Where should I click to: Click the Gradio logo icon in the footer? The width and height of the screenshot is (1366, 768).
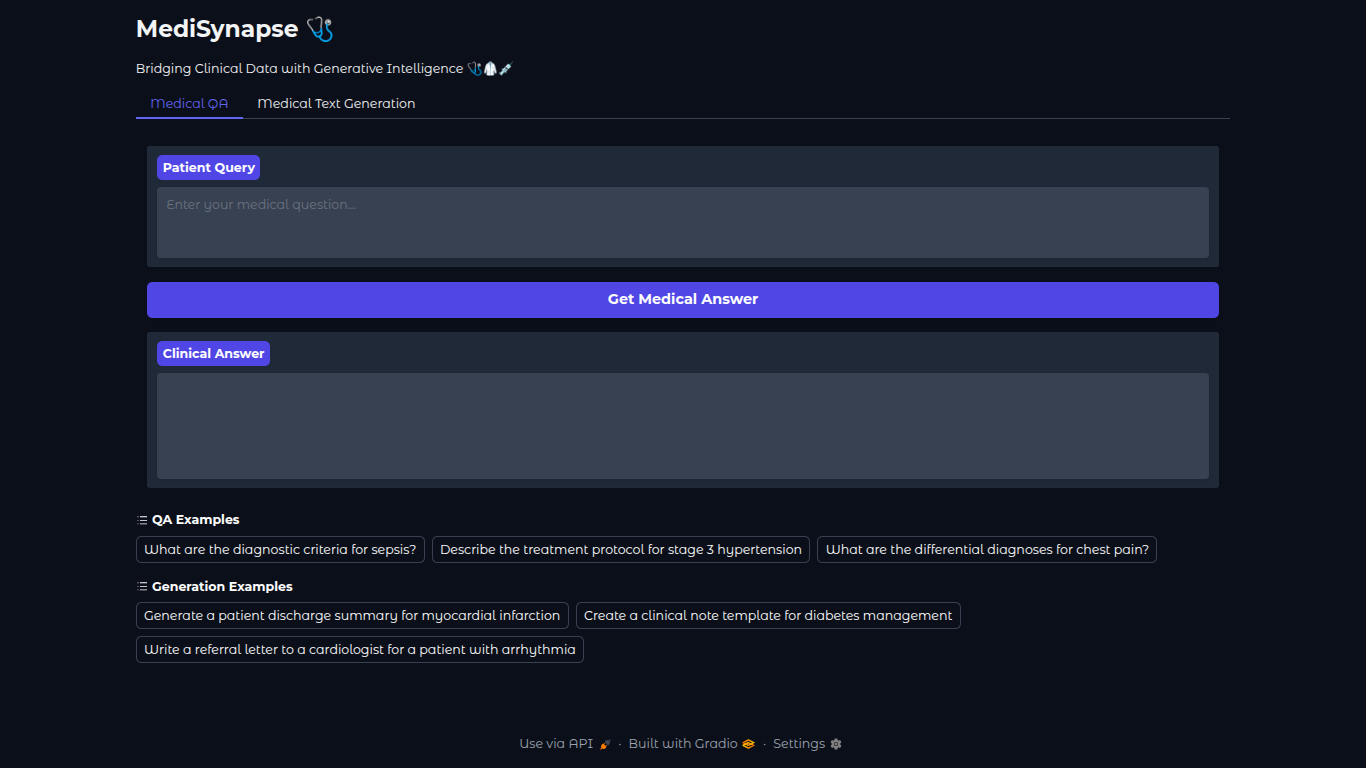click(x=748, y=744)
